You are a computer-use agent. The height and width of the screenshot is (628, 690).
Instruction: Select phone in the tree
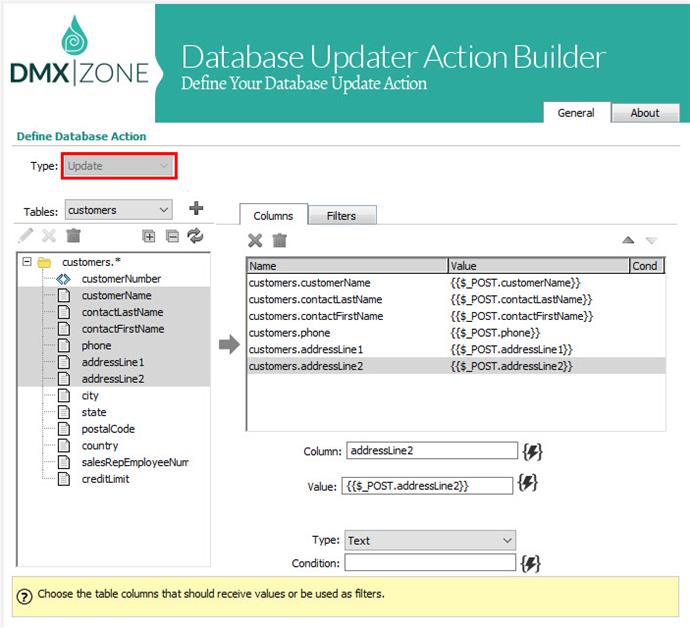point(96,346)
